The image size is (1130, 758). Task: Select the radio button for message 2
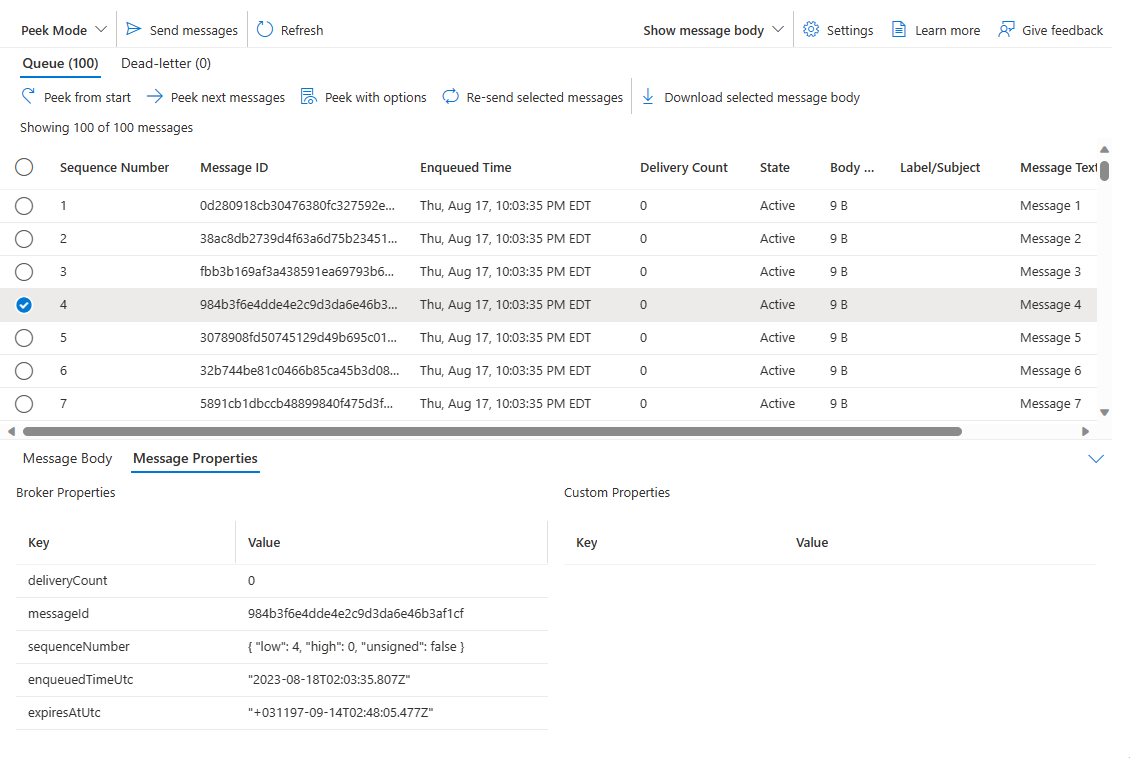(x=24, y=239)
